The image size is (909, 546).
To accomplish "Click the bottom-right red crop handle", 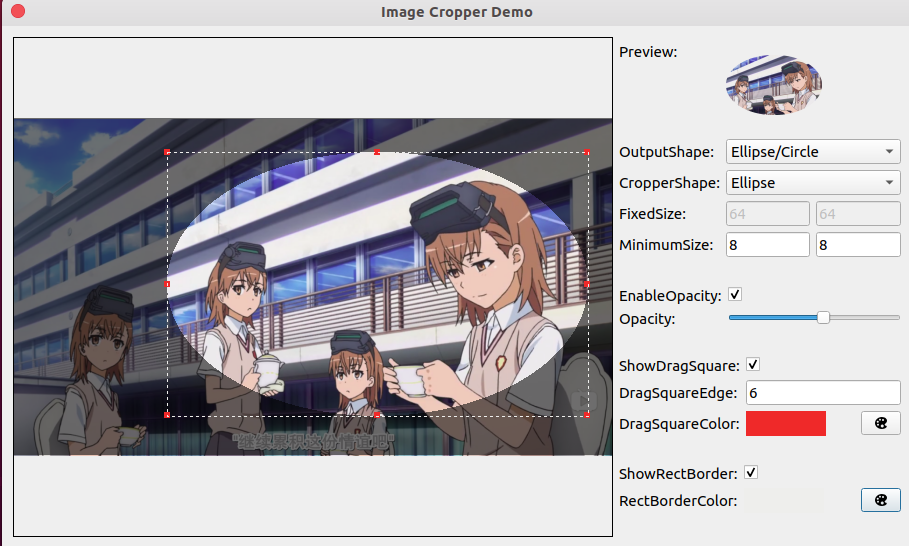I will pos(587,415).
